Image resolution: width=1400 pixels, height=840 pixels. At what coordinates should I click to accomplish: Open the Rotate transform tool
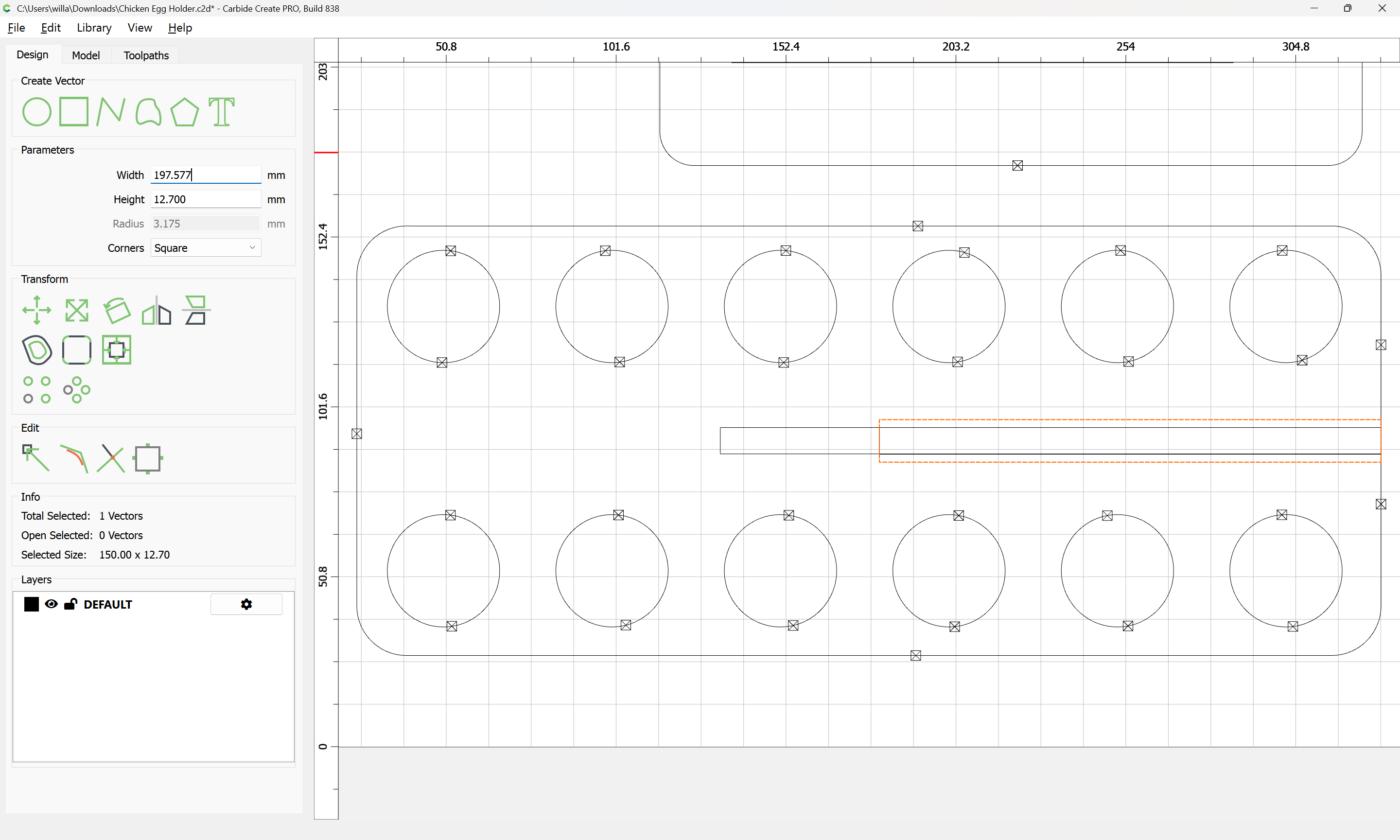117,310
